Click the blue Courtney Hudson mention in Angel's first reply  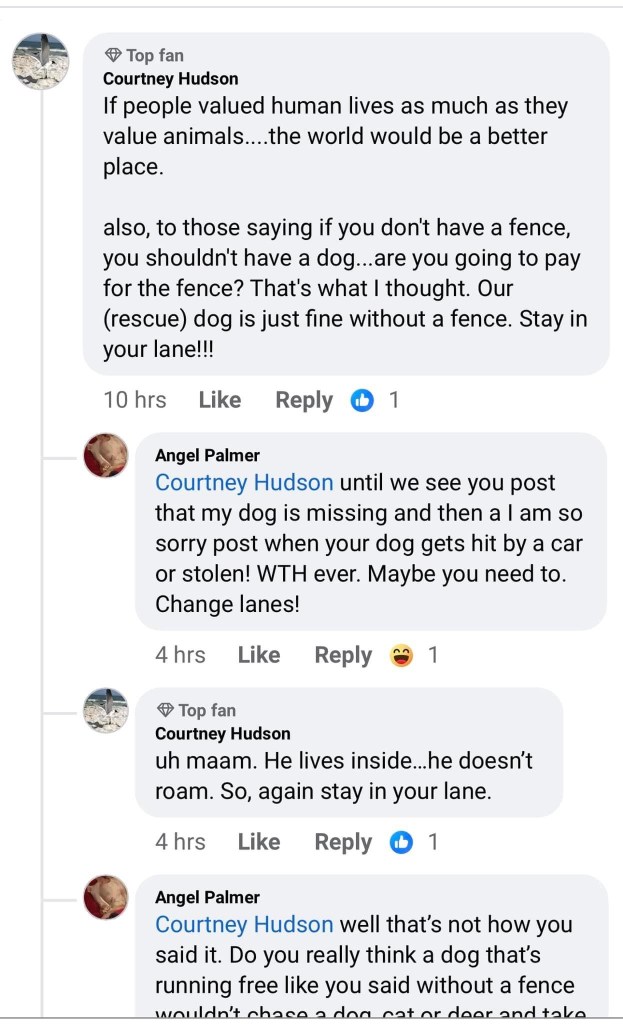click(244, 483)
